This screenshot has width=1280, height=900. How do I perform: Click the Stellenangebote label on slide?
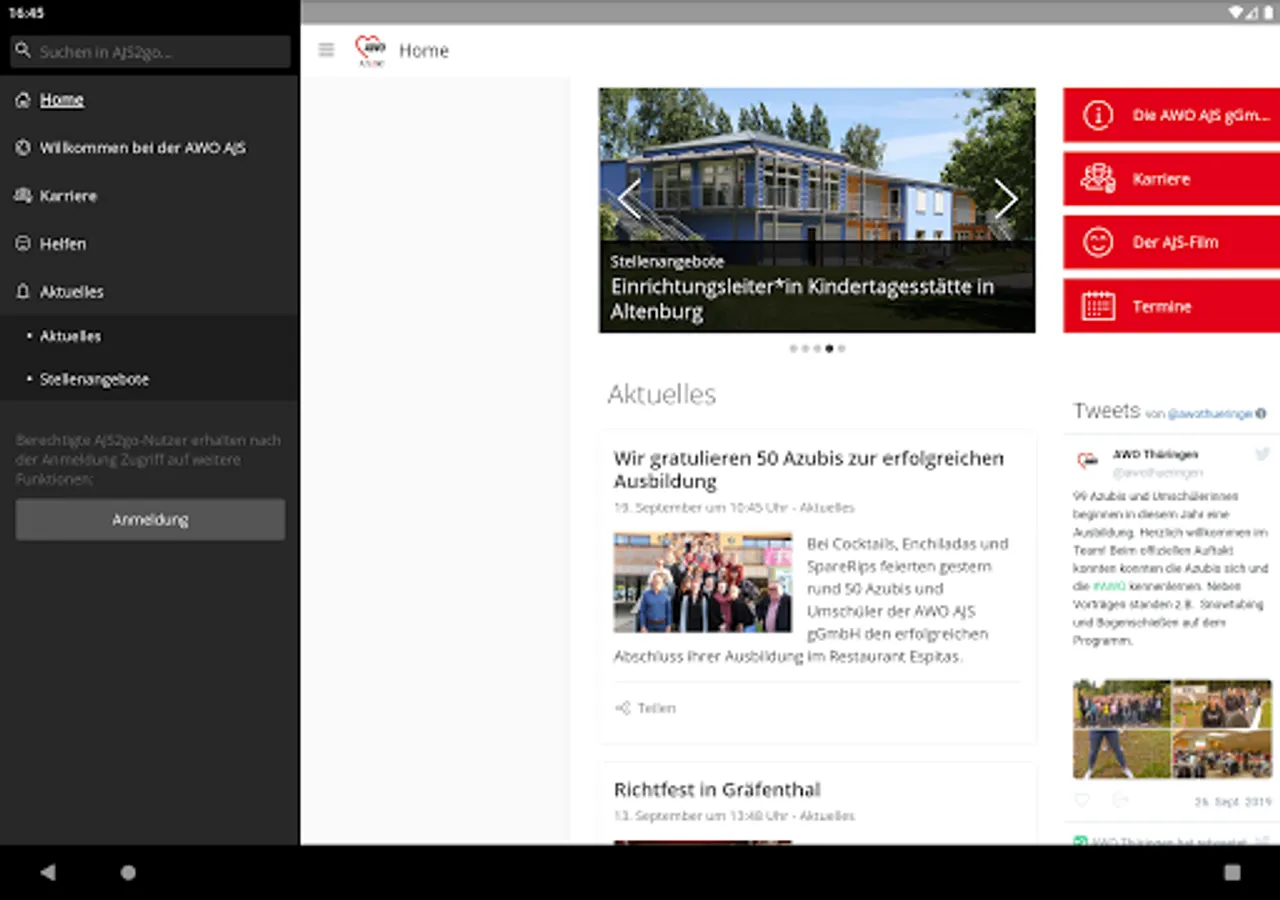[x=667, y=261]
